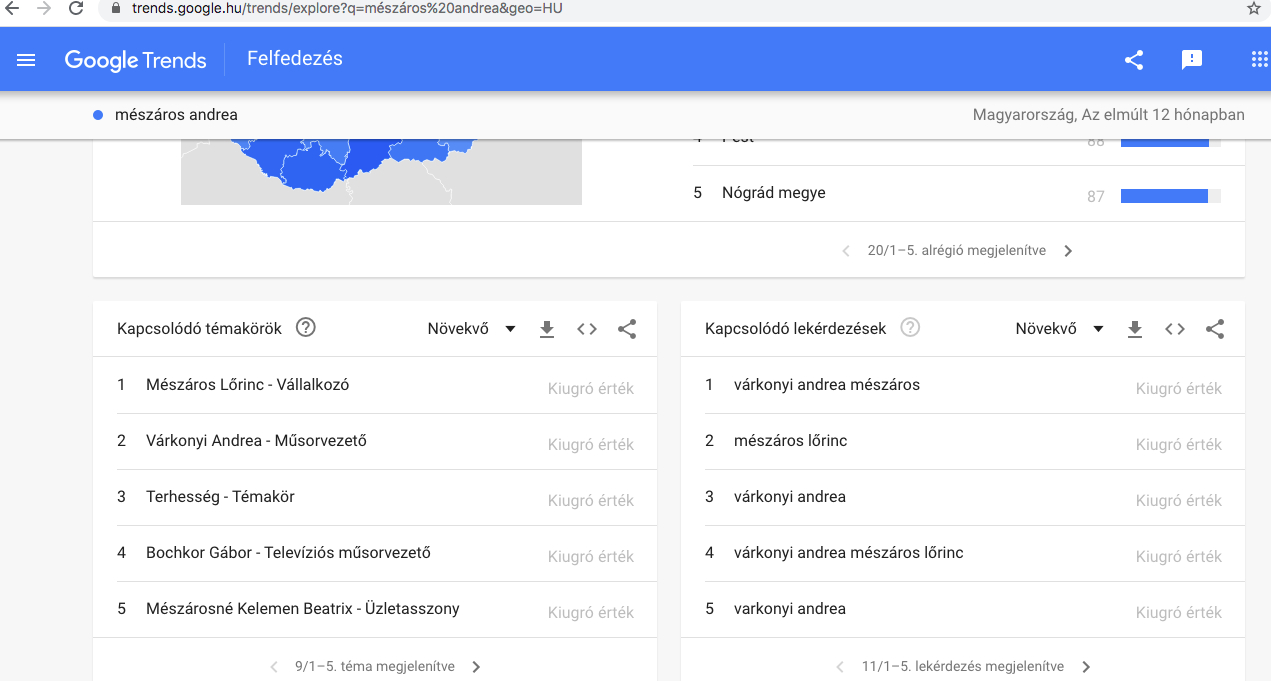Screen dimensions: 1271x681
Task: Embed the Kapcsolódó lekérdezések widget
Action: tap(1175, 329)
